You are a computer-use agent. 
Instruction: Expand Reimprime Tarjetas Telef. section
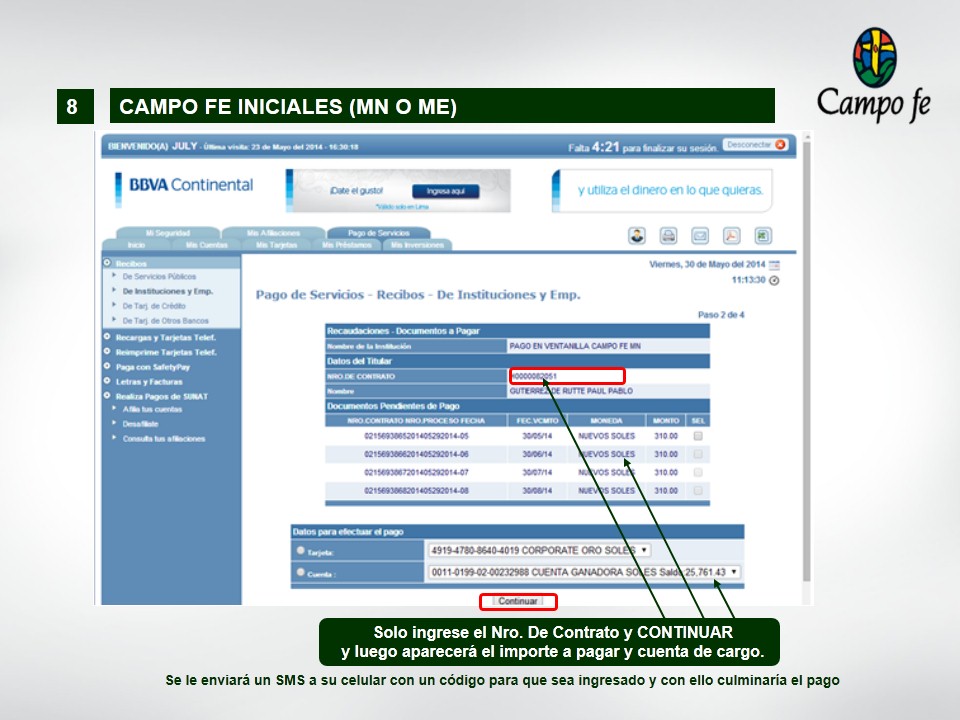(107, 351)
